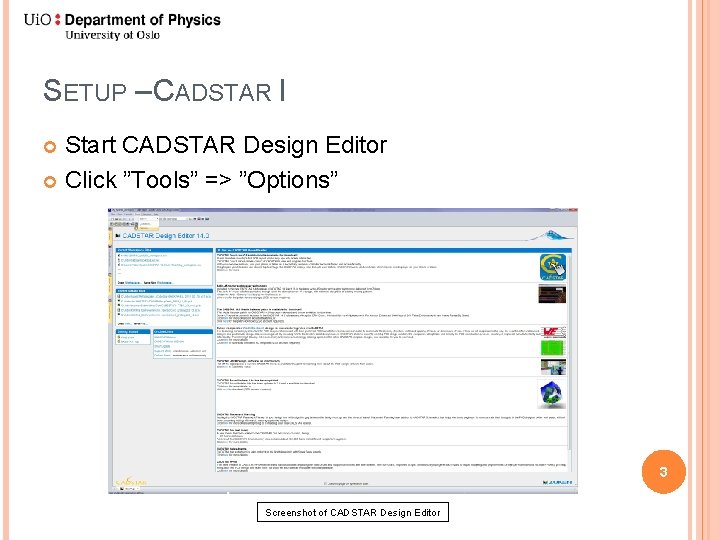This screenshot has height=540, width=720.
Task: Click the CADSTAR logo in start page footer
Action: click(x=131, y=482)
